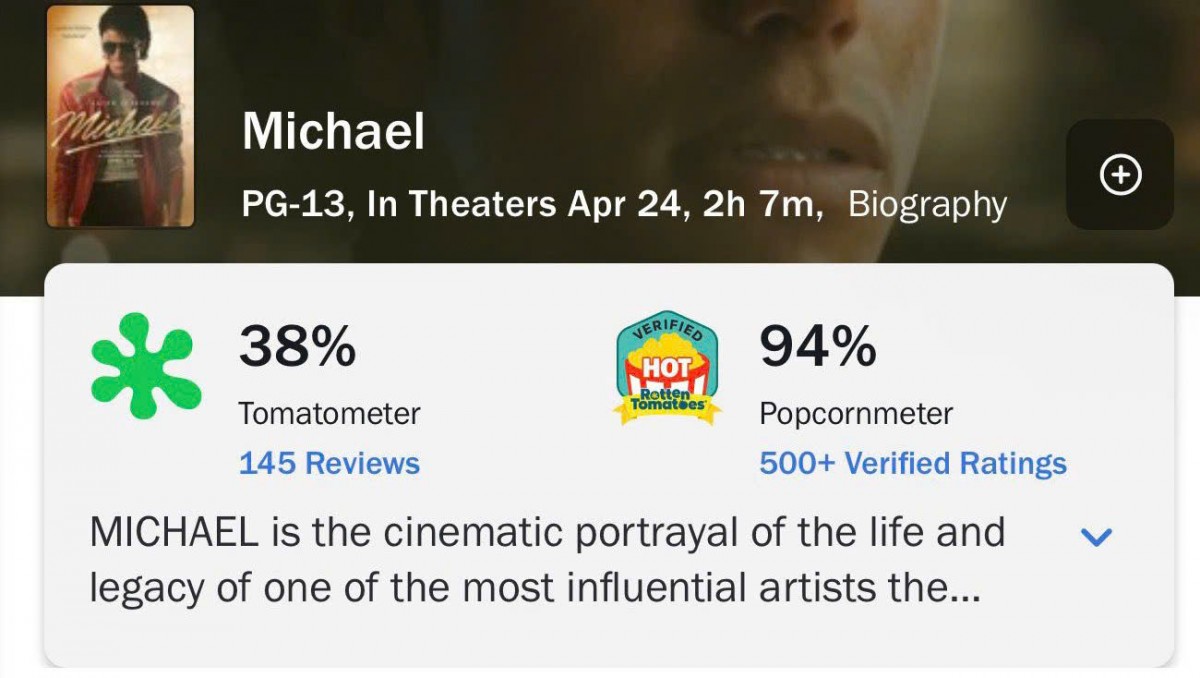Open the 500+ Verified Ratings link
1200x678 pixels.
point(913,464)
